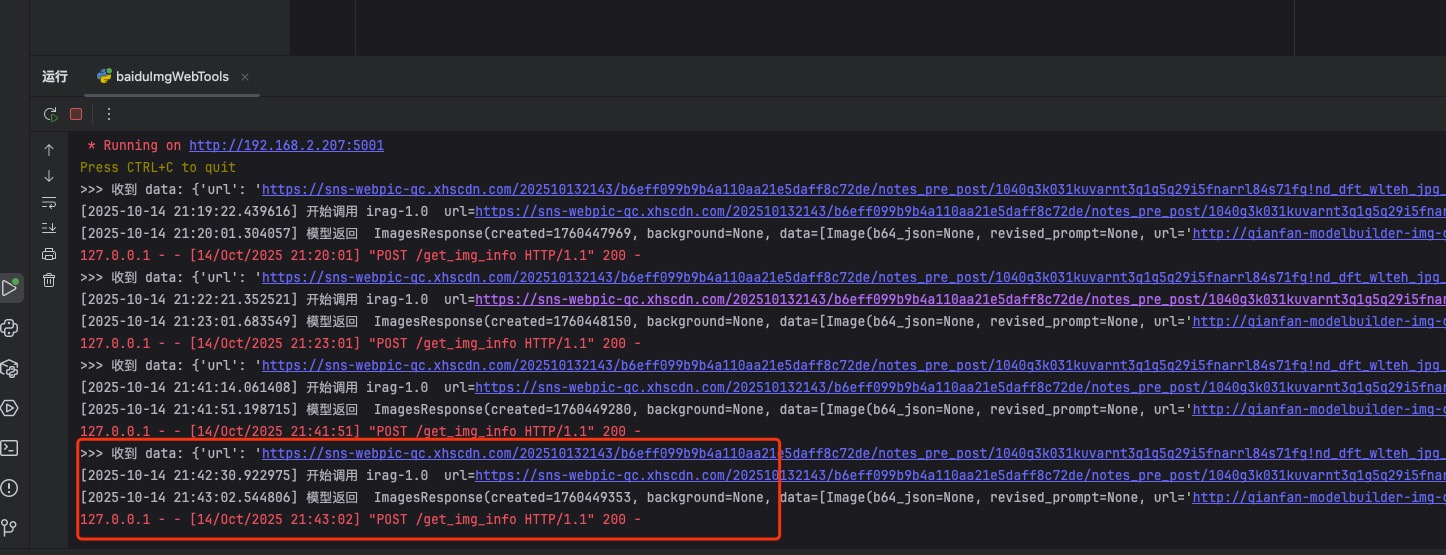Print the console output

point(49,254)
